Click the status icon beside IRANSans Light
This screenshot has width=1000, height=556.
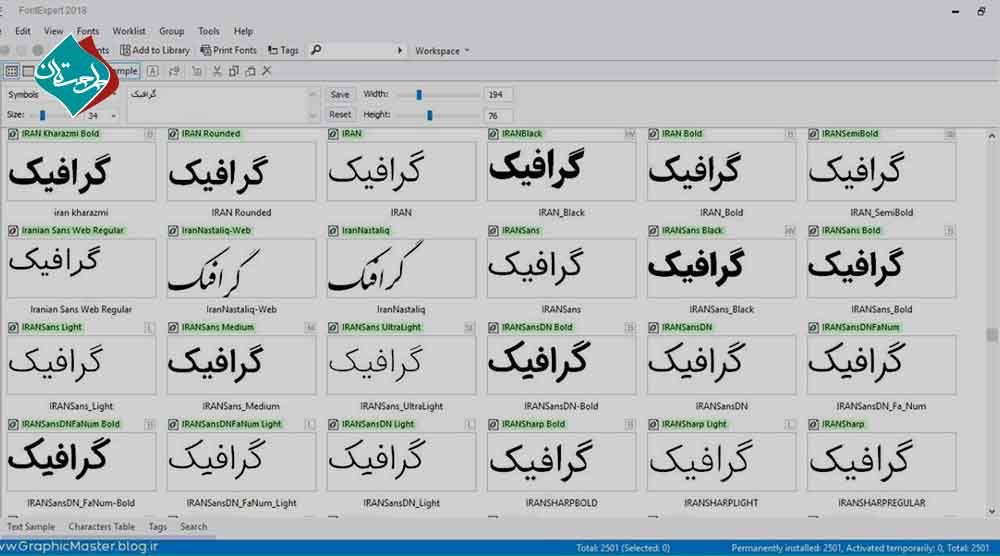pos(13,328)
